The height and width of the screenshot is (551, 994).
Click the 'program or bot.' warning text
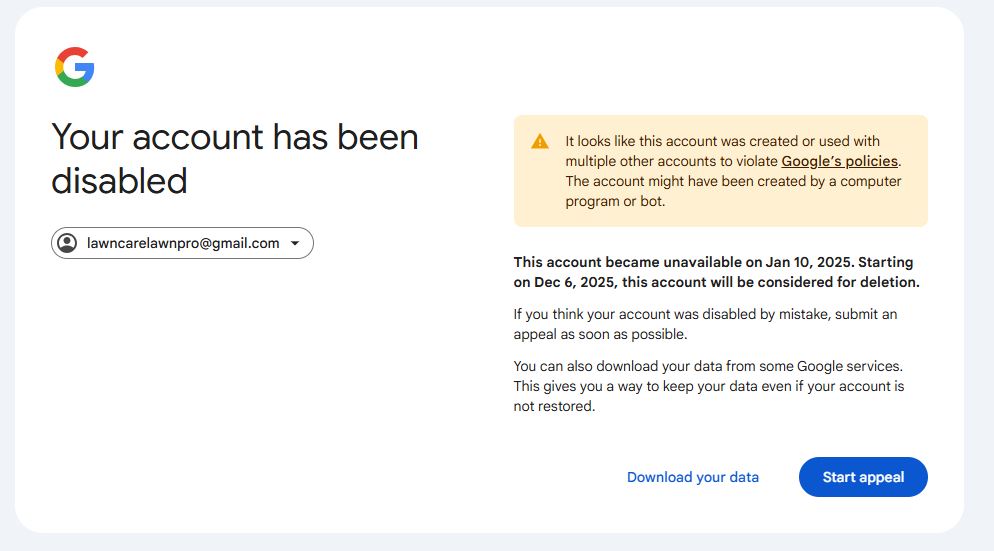pyautogui.click(x=614, y=201)
